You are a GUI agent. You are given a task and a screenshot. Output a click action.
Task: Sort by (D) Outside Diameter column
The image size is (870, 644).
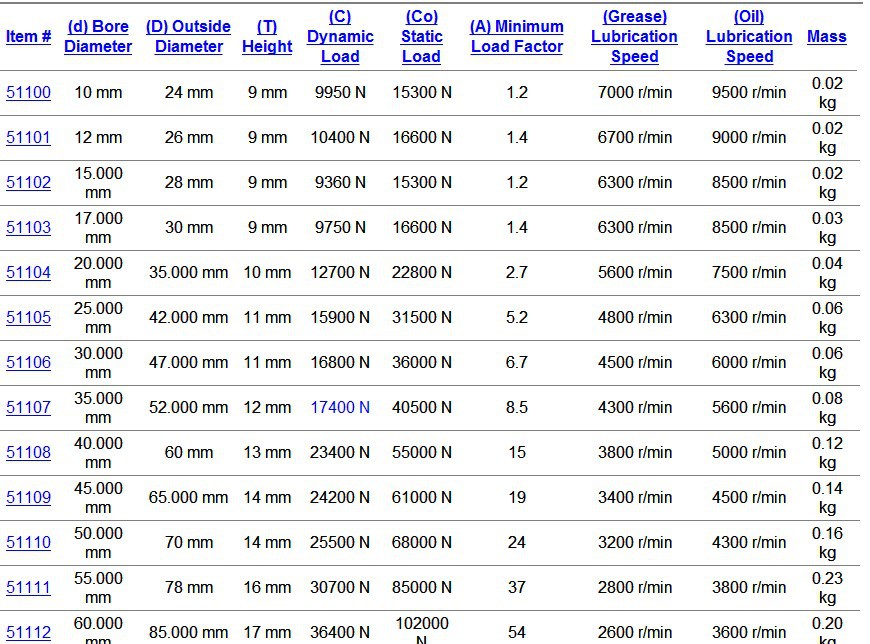(188, 37)
